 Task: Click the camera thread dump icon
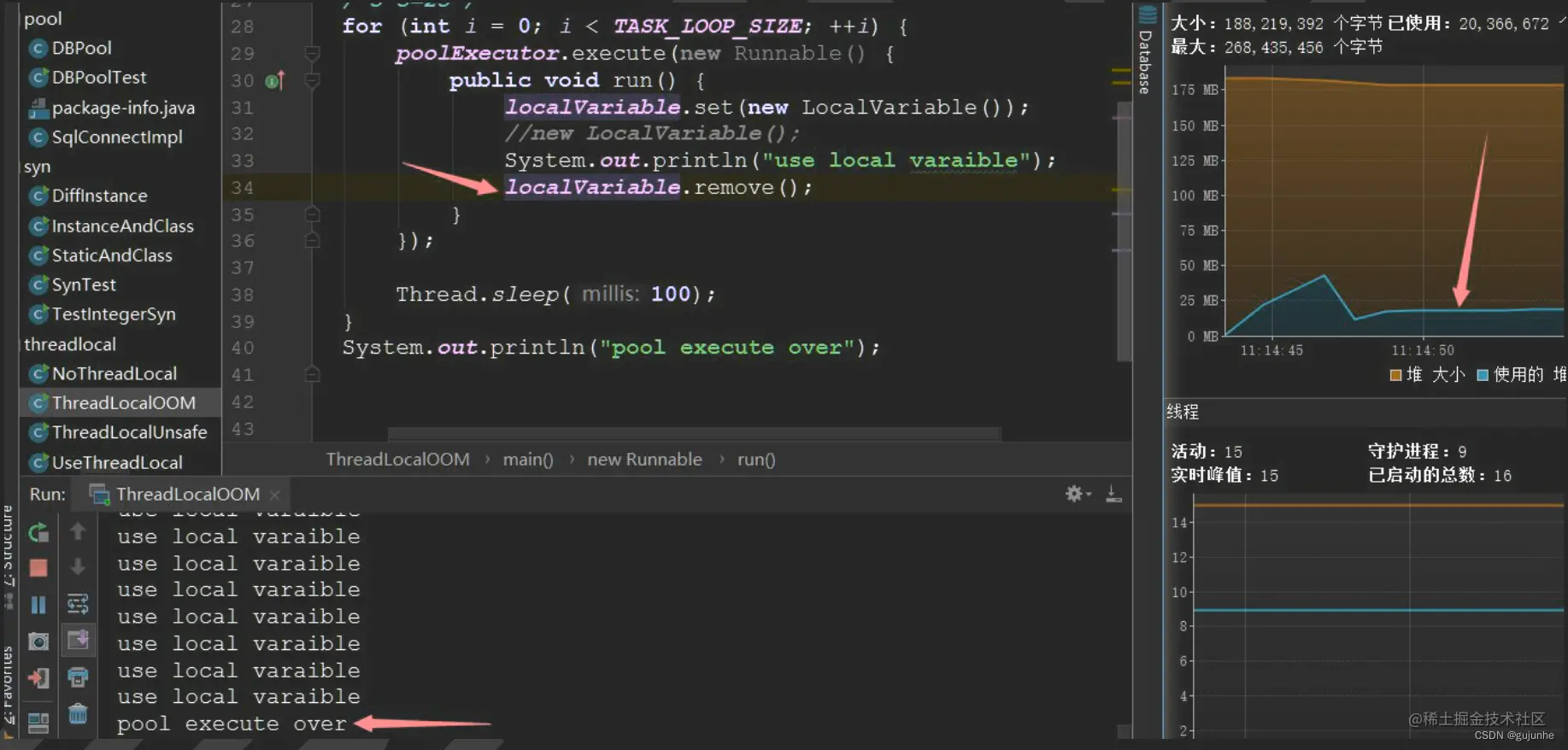[x=38, y=642]
